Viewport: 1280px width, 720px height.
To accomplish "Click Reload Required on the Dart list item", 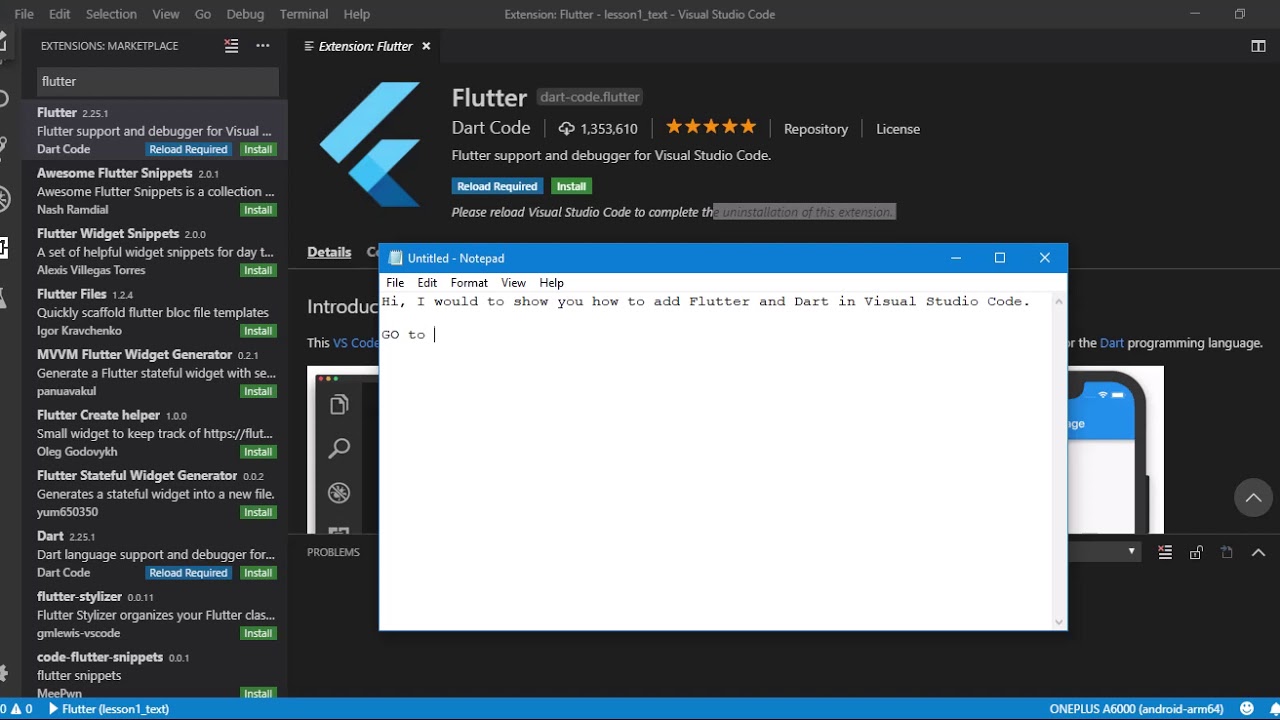I will pyautogui.click(x=188, y=573).
